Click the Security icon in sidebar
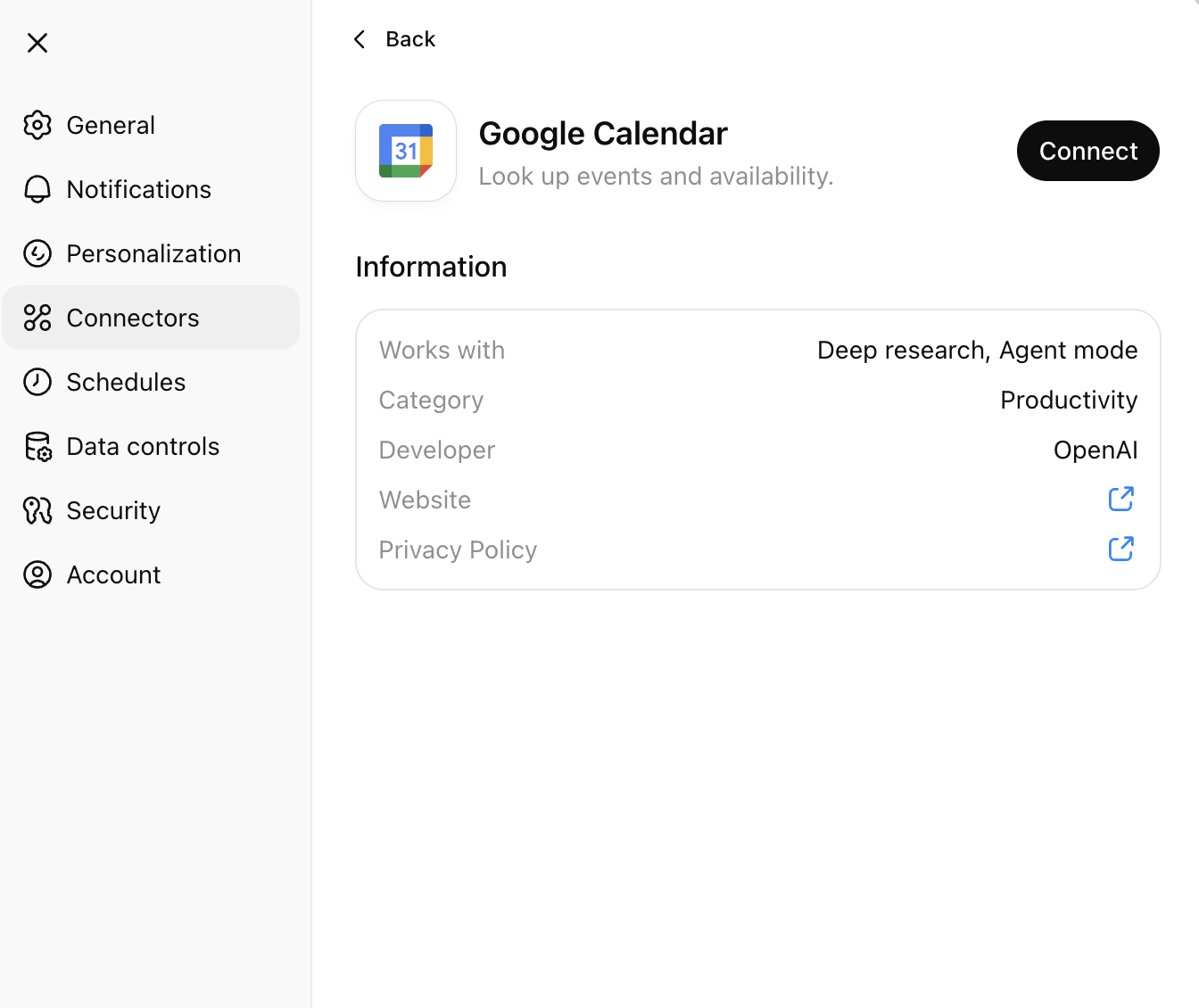The width and height of the screenshot is (1199, 1008). (x=37, y=510)
